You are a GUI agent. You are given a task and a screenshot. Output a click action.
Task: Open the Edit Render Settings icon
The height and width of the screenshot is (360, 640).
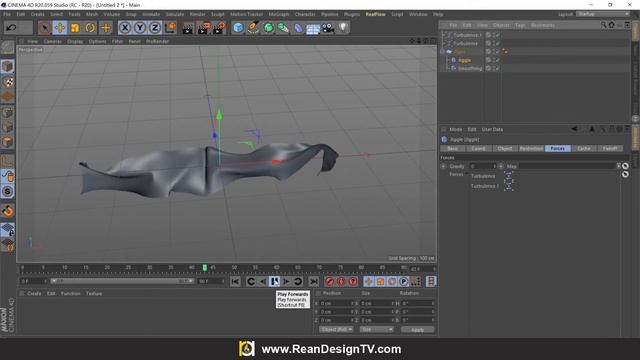220,28
